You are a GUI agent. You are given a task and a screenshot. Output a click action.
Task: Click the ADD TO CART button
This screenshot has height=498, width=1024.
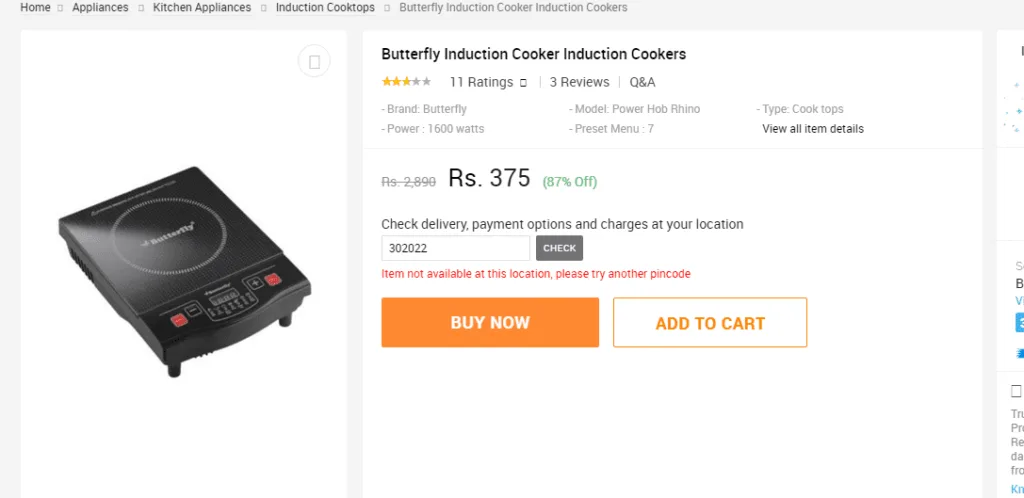tap(710, 323)
